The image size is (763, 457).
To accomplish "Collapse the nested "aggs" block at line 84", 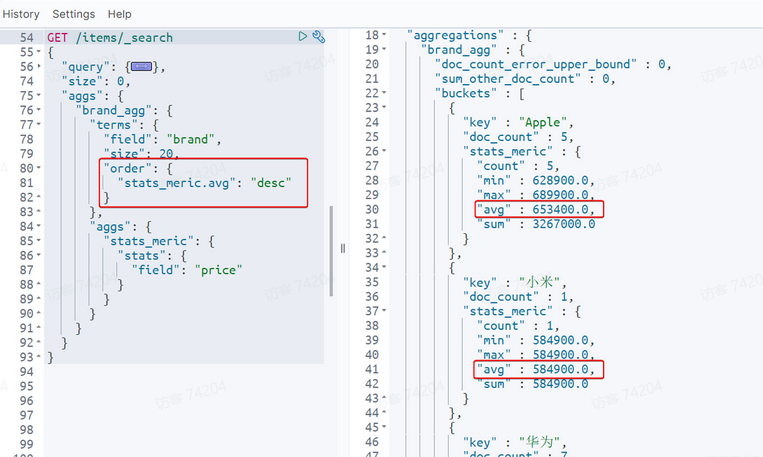I will (x=39, y=226).
